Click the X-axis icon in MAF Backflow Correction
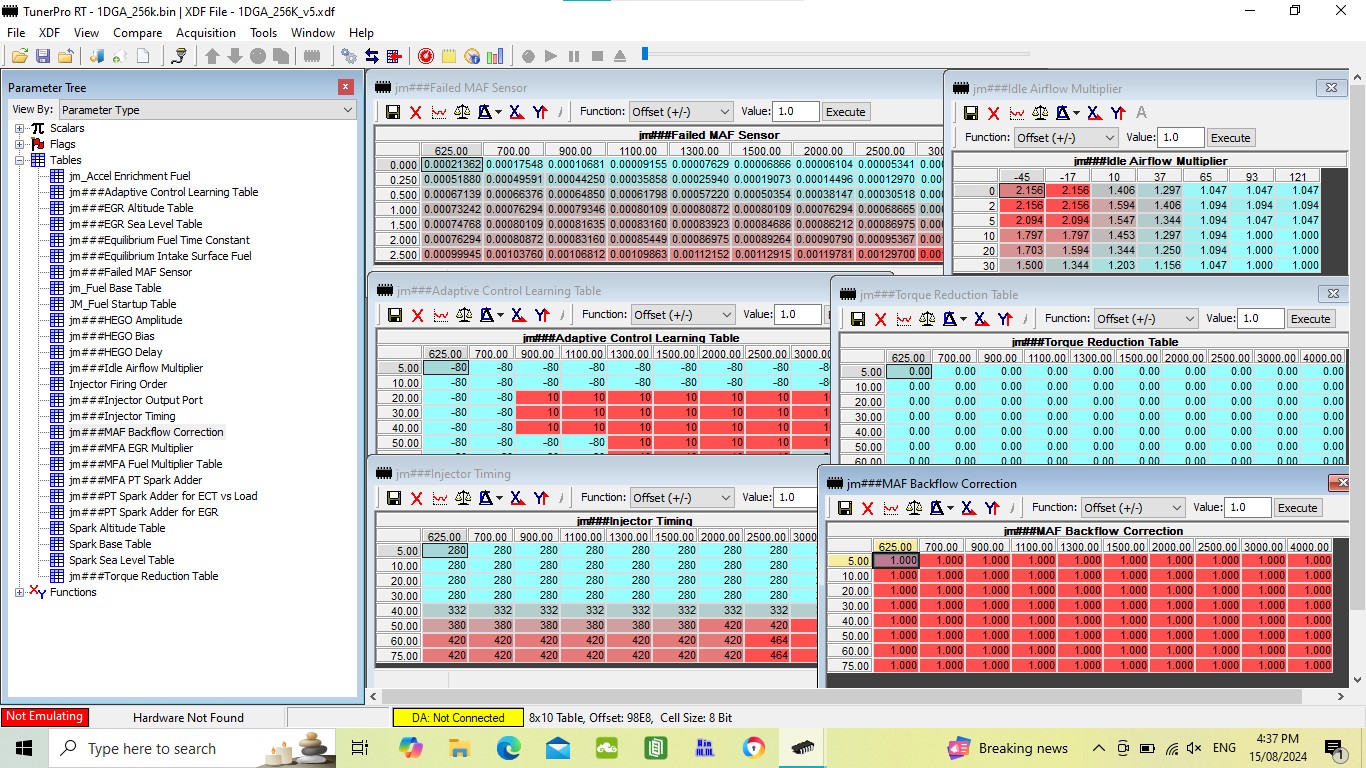 pyautogui.click(x=968, y=508)
